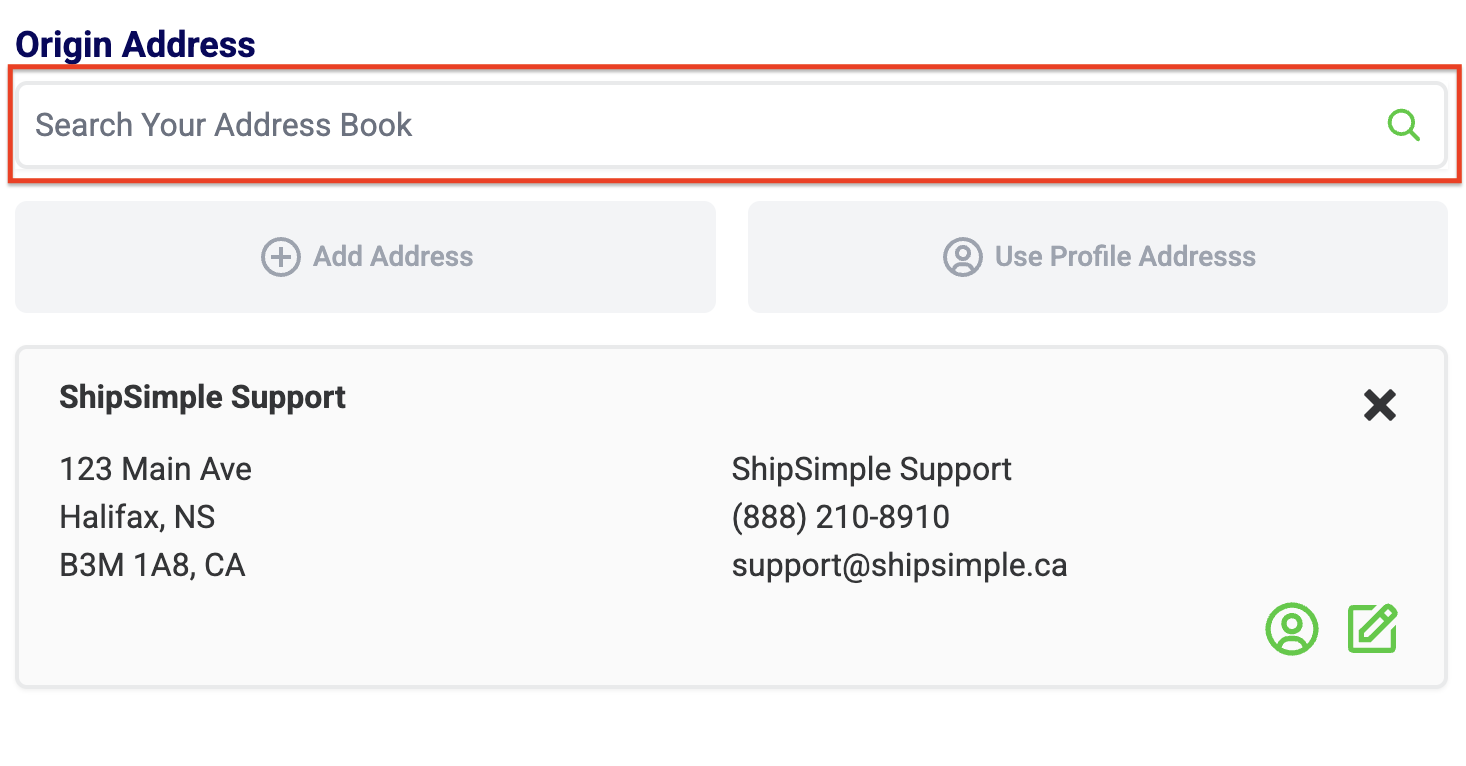
Task: Click the Origin Address heading
Action: point(135,45)
